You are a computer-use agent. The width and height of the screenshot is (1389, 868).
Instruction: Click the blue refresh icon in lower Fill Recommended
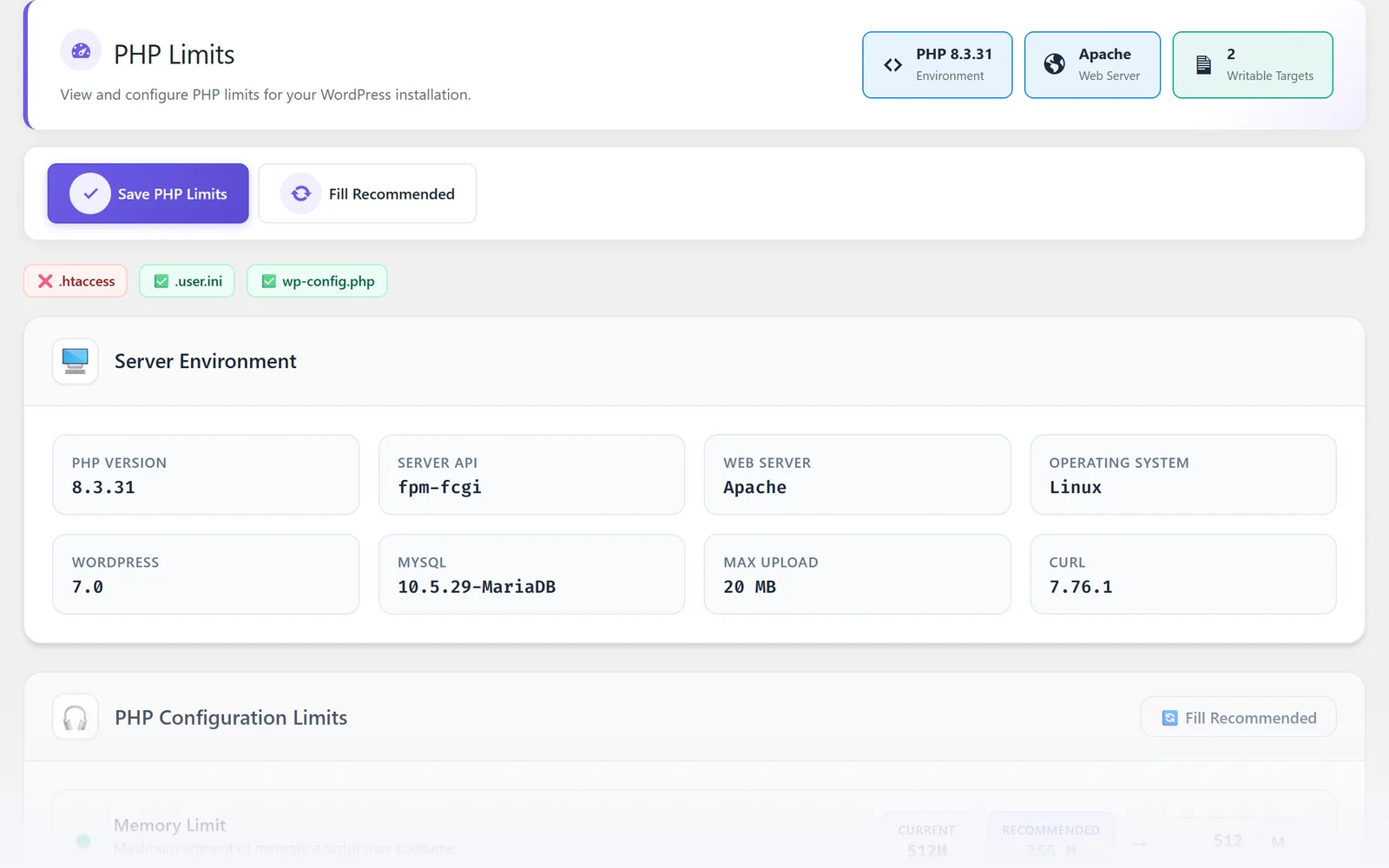pyautogui.click(x=1170, y=718)
